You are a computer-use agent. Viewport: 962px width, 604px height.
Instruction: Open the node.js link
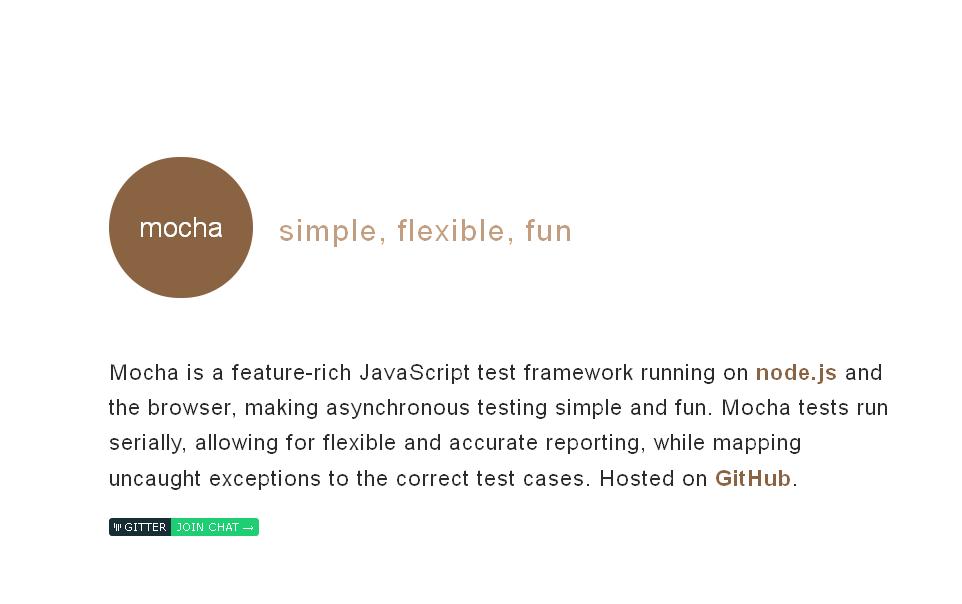(x=796, y=373)
